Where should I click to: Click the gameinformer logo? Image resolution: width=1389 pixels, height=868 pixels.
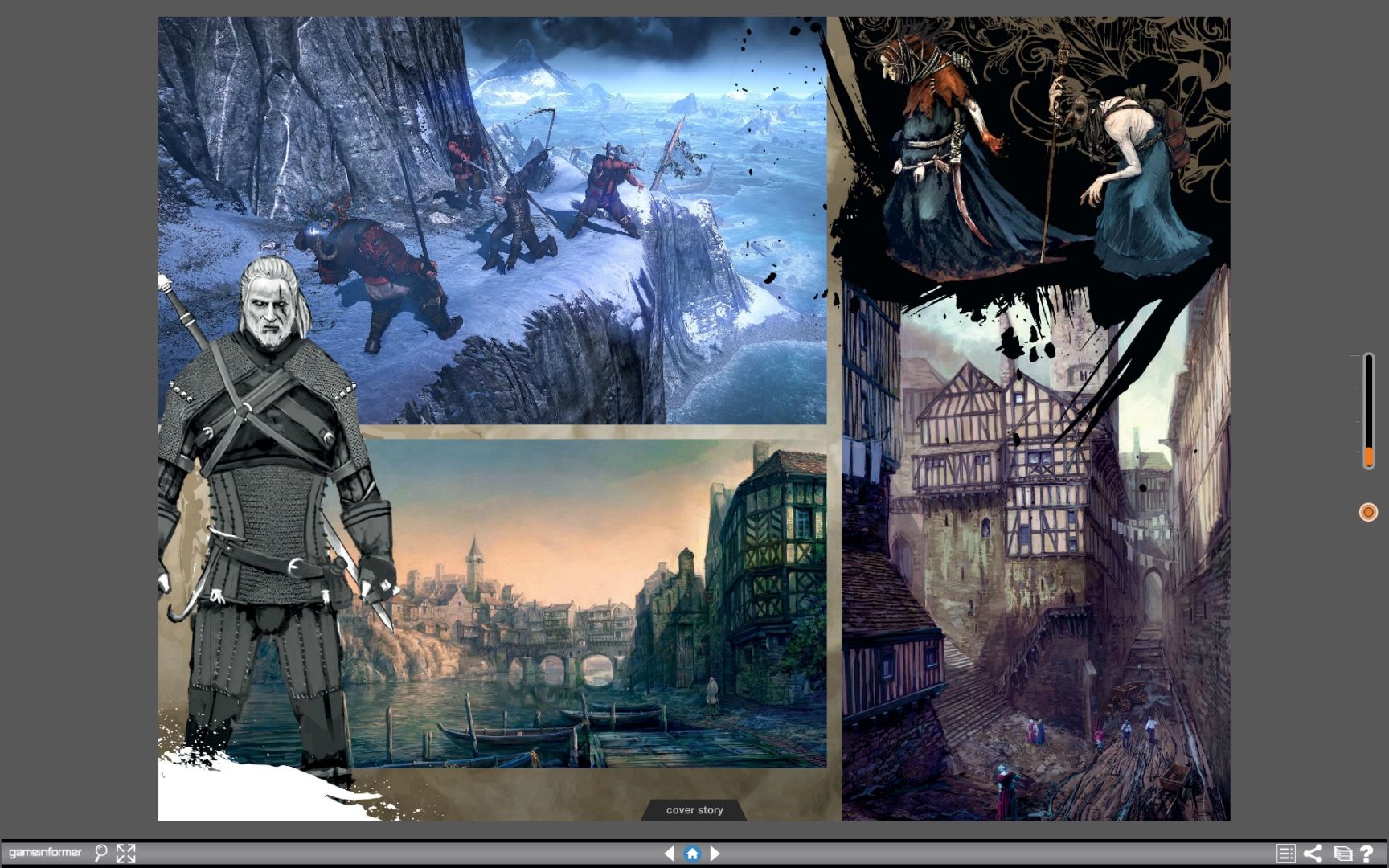[x=44, y=852]
